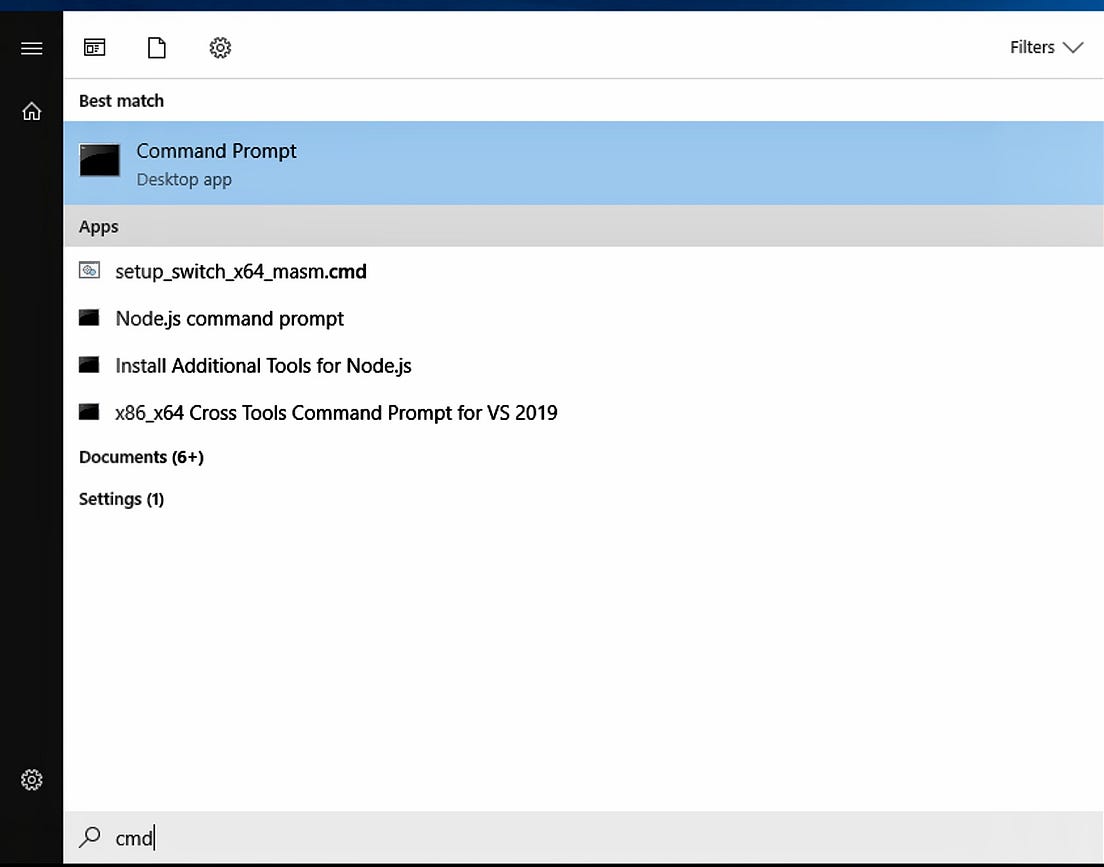Open the hamburger menu in the left sidebar
The image size is (1104, 867).
[31, 47]
